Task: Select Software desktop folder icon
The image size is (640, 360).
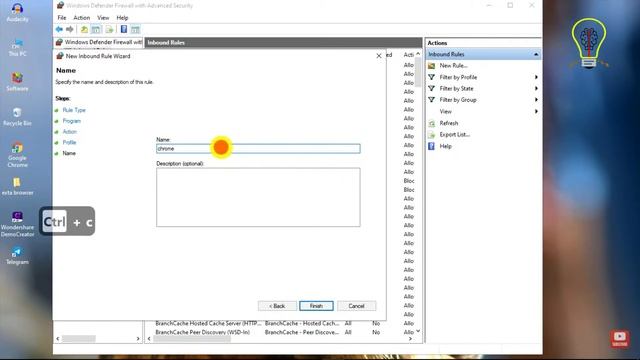Action: point(17,82)
